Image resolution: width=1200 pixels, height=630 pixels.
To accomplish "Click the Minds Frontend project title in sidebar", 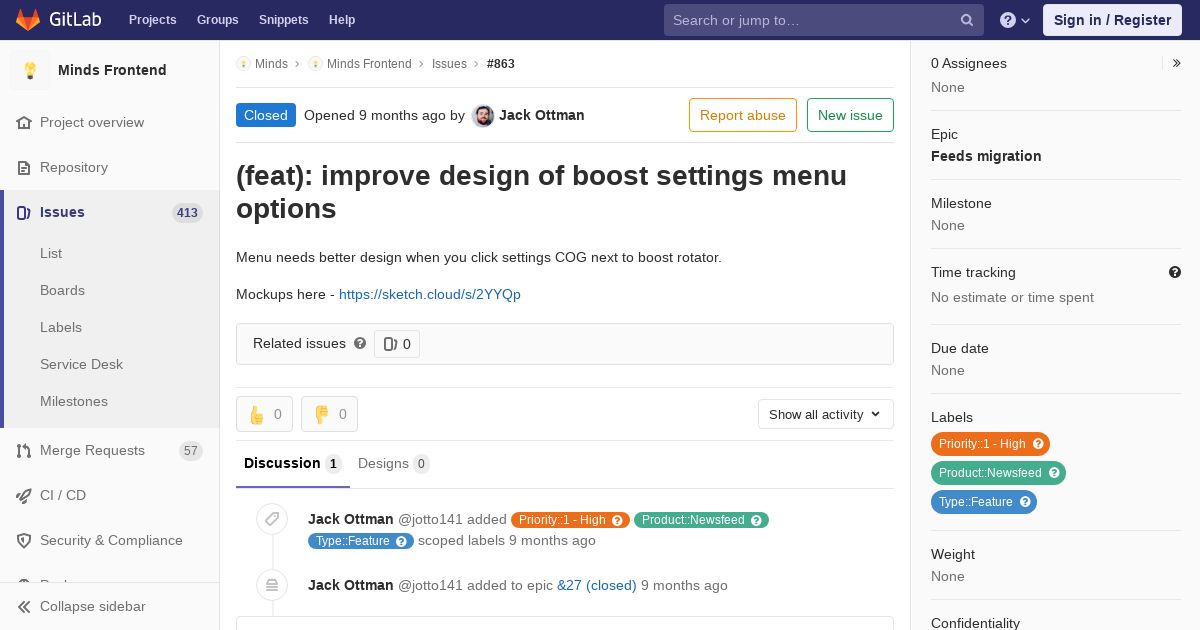I will click(112, 70).
